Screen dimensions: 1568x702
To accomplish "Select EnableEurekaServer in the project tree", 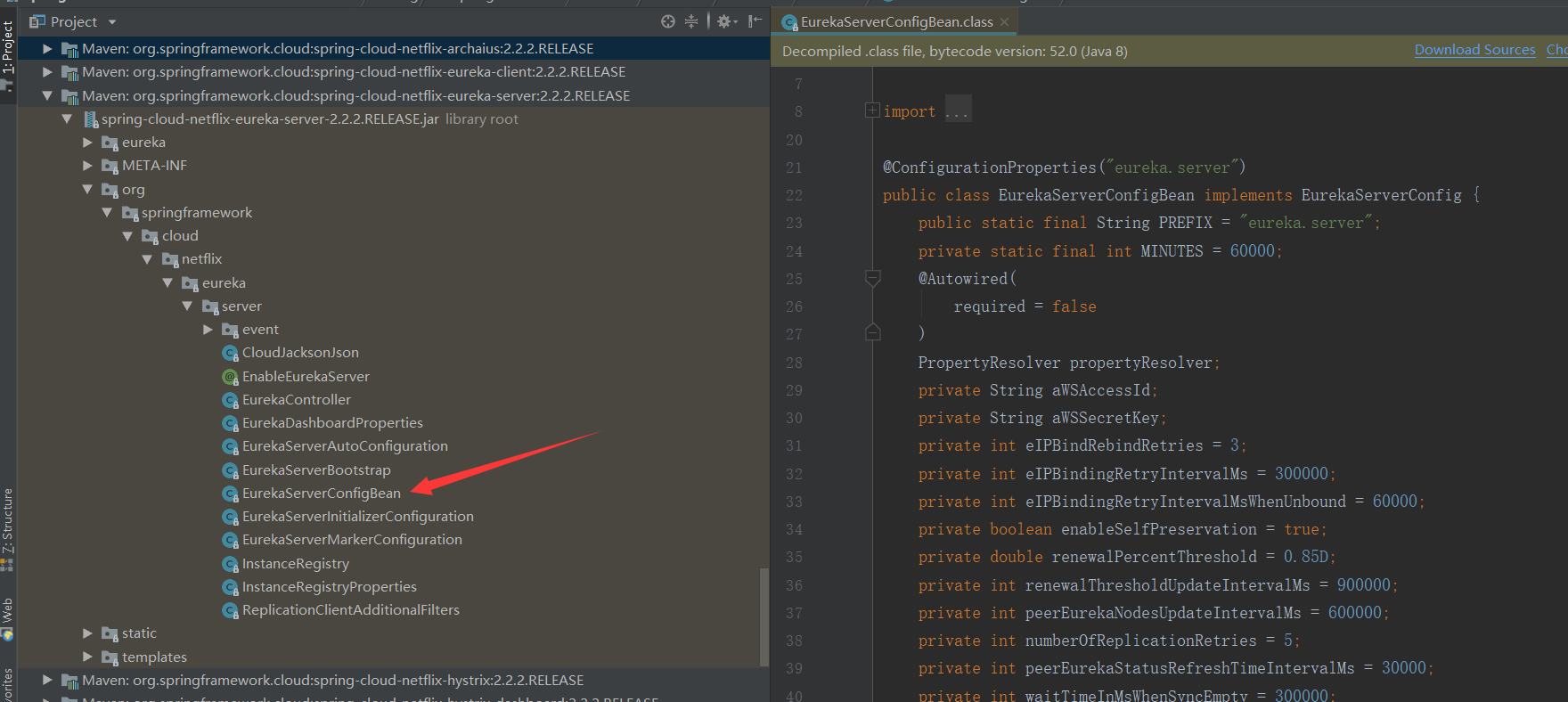I will click(x=306, y=376).
